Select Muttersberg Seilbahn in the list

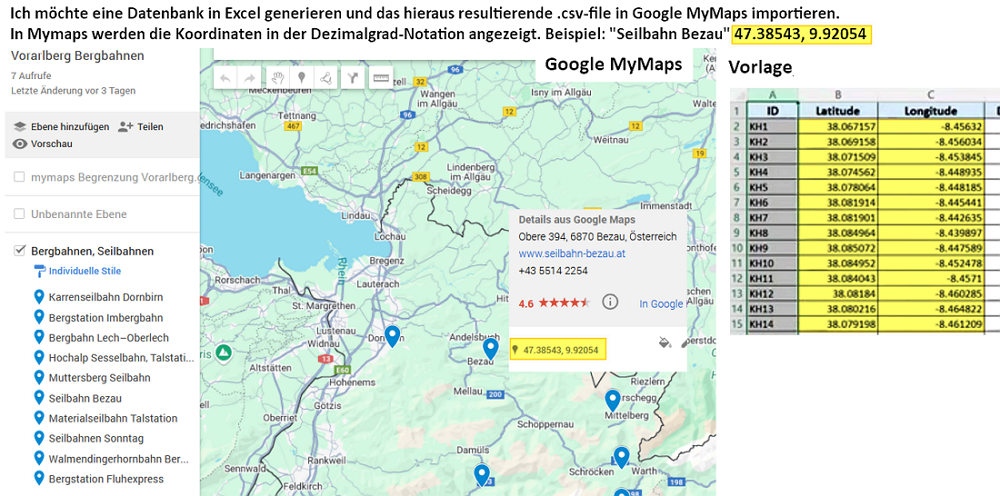tap(99, 378)
